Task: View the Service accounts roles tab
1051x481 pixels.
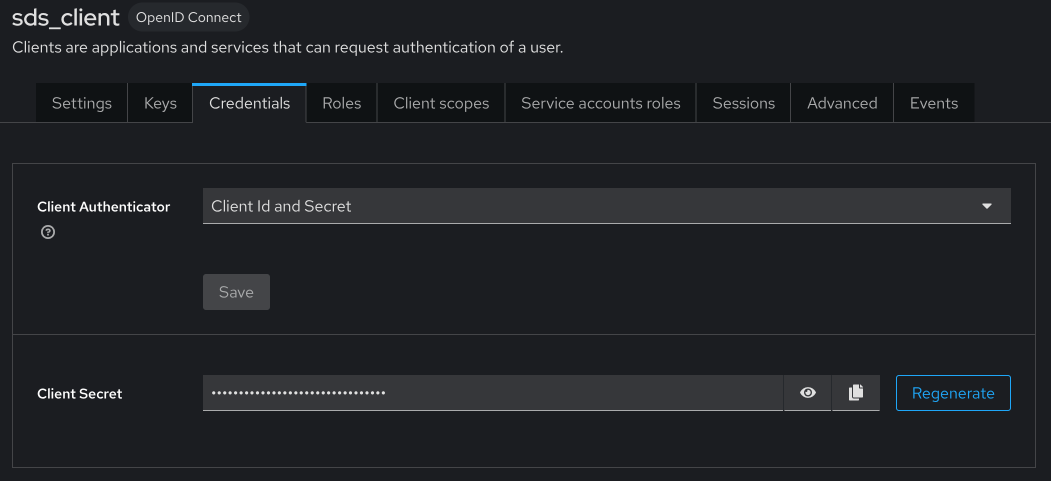Action: [601, 103]
